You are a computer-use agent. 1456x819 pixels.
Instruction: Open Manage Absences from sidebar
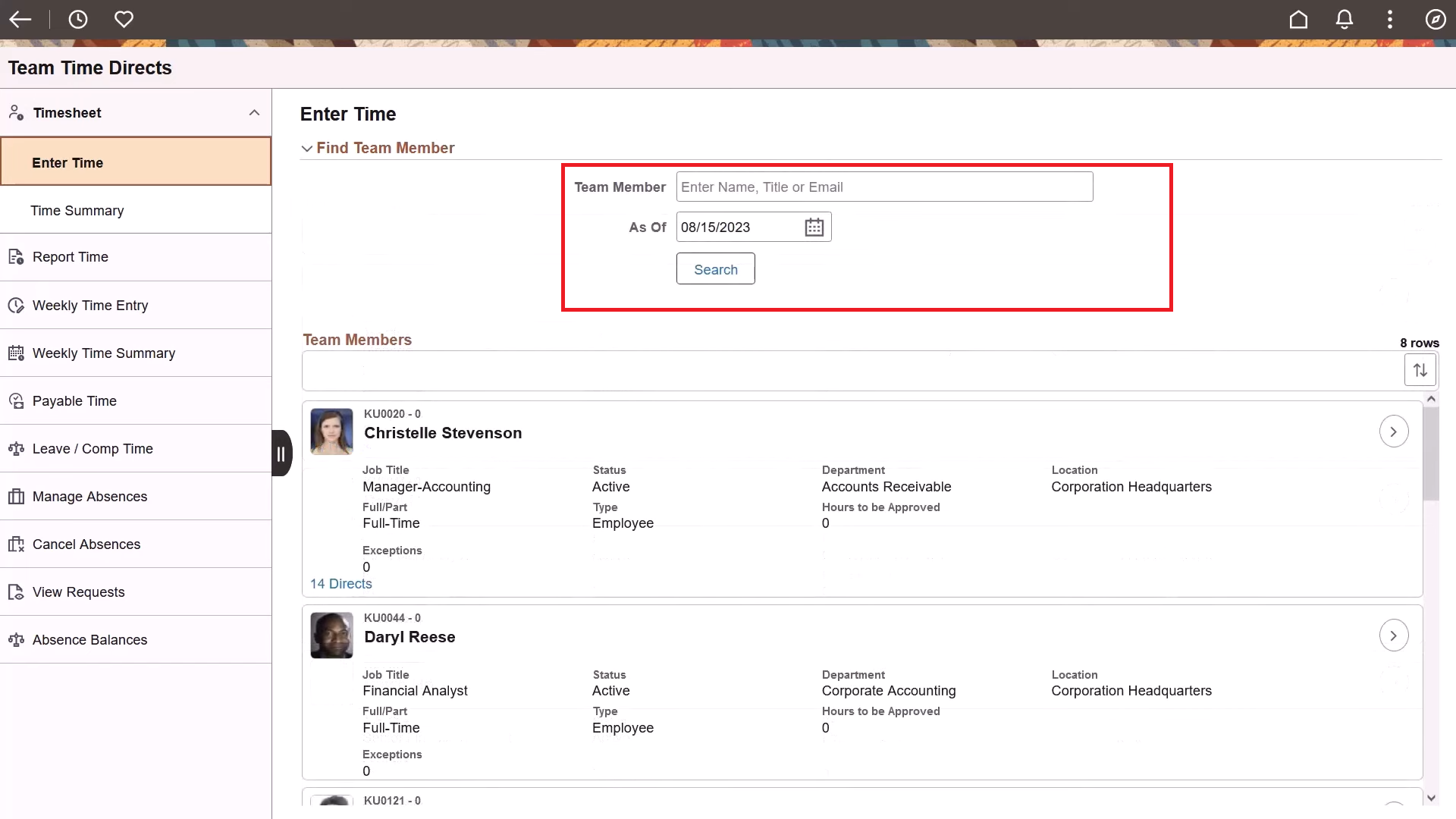pos(89,496)
